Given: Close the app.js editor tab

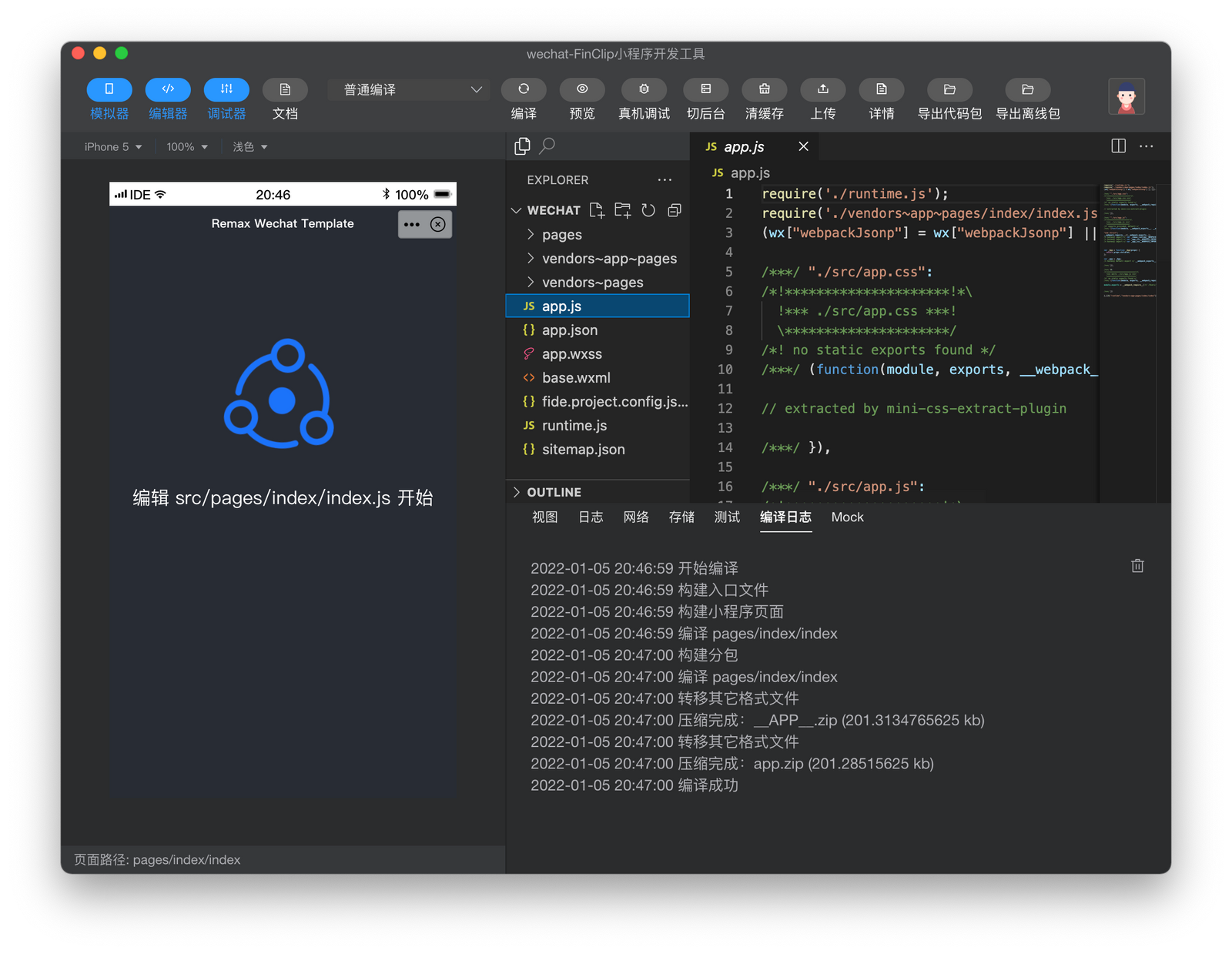Looking at the screenshot, I should click(x=803, y=146).
